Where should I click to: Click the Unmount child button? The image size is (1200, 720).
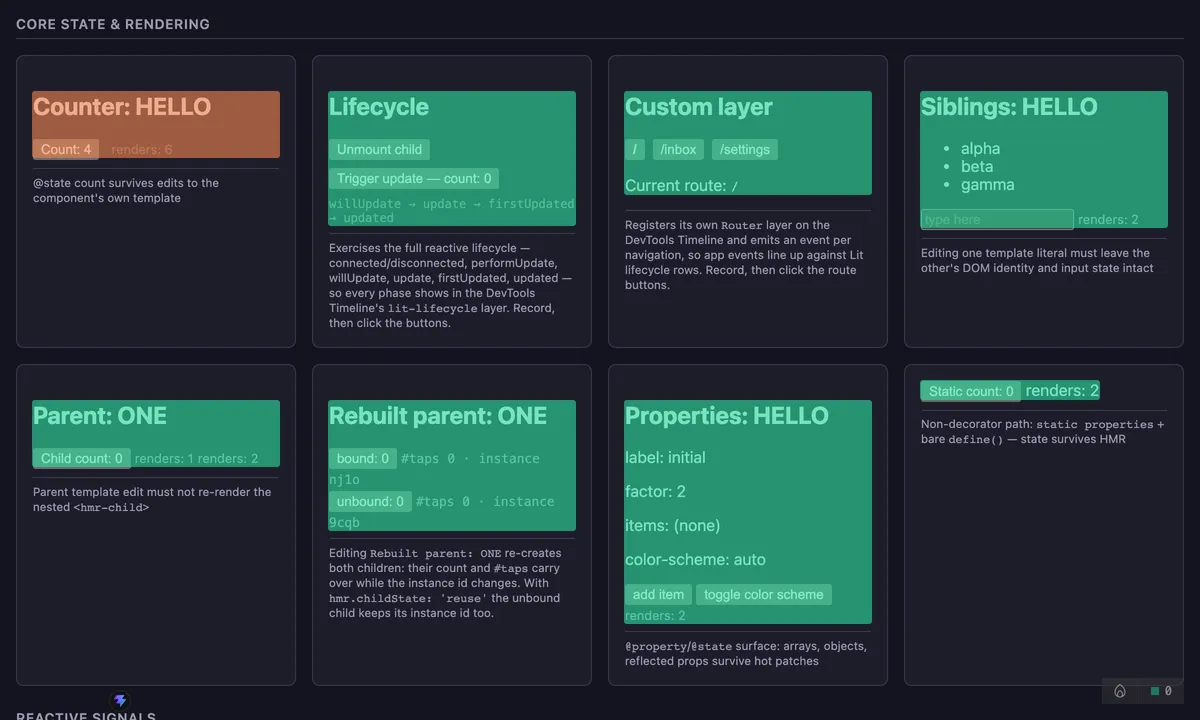click(379, 149)
